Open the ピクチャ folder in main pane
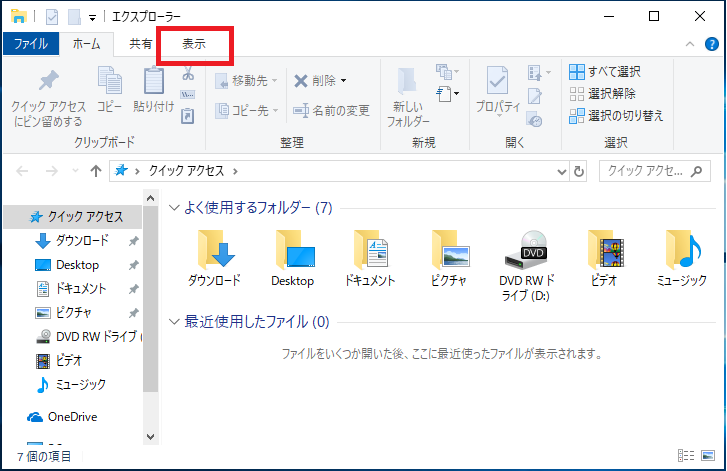Screen dimensions: 727x471 point(448,259)
